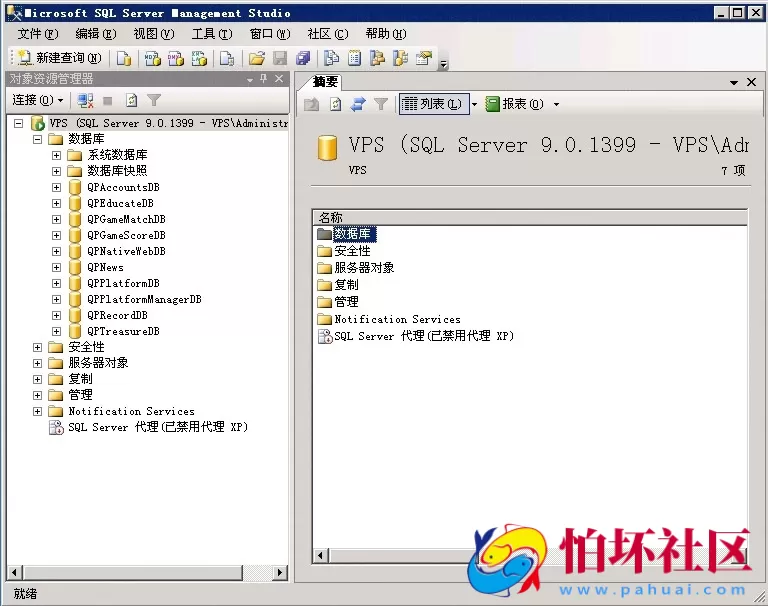The image size is (768, 606).
Task: Expand the QPAccountsDB node
Action: tap(56, 187)
